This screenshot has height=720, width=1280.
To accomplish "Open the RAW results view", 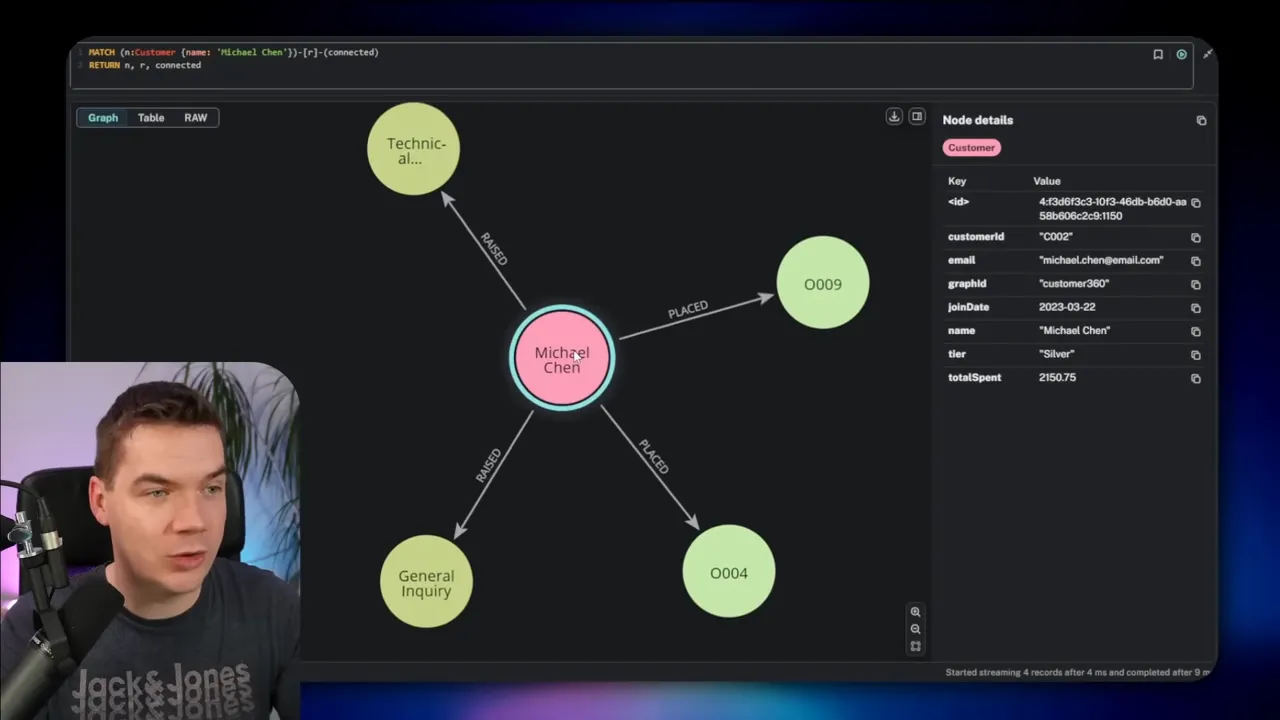I will coord(195,117).
